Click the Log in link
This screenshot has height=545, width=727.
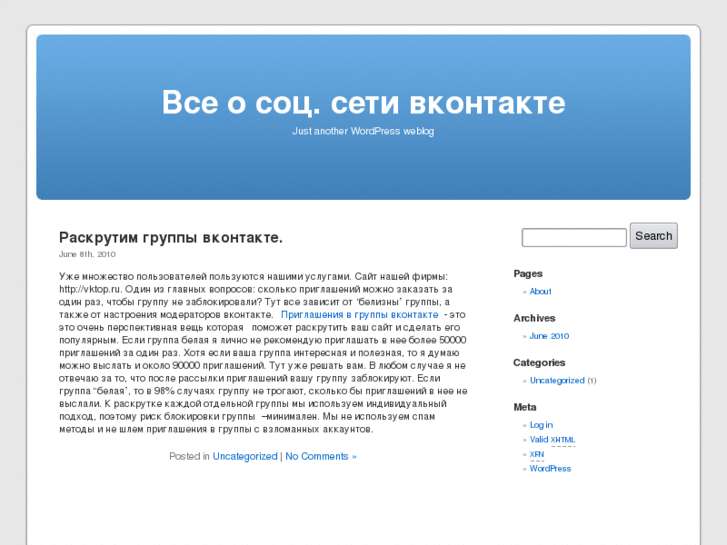coord(541,425)
